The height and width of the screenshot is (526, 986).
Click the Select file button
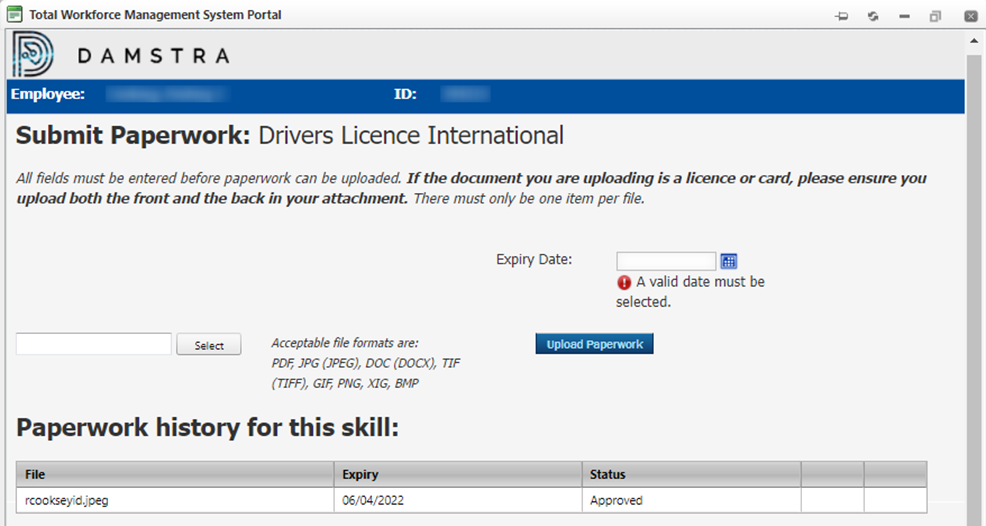pos(209,345)
